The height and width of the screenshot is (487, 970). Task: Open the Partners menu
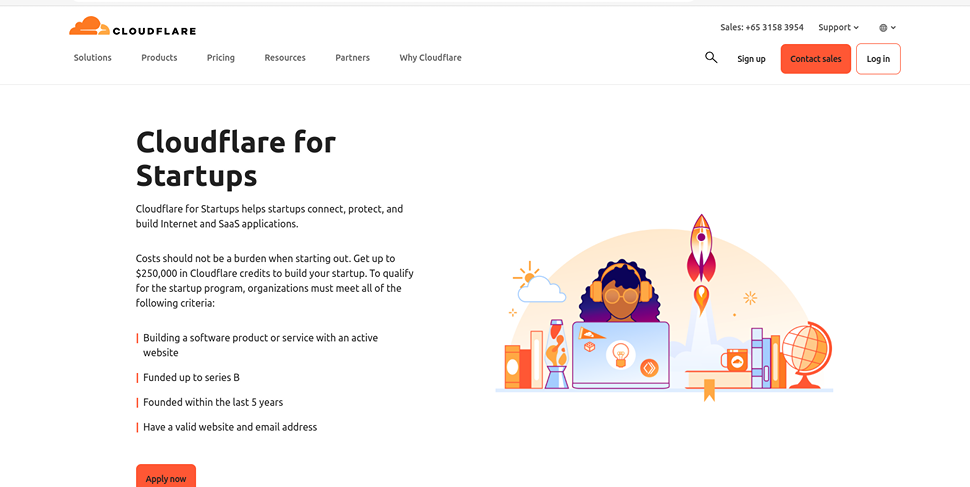click(353, 58)
